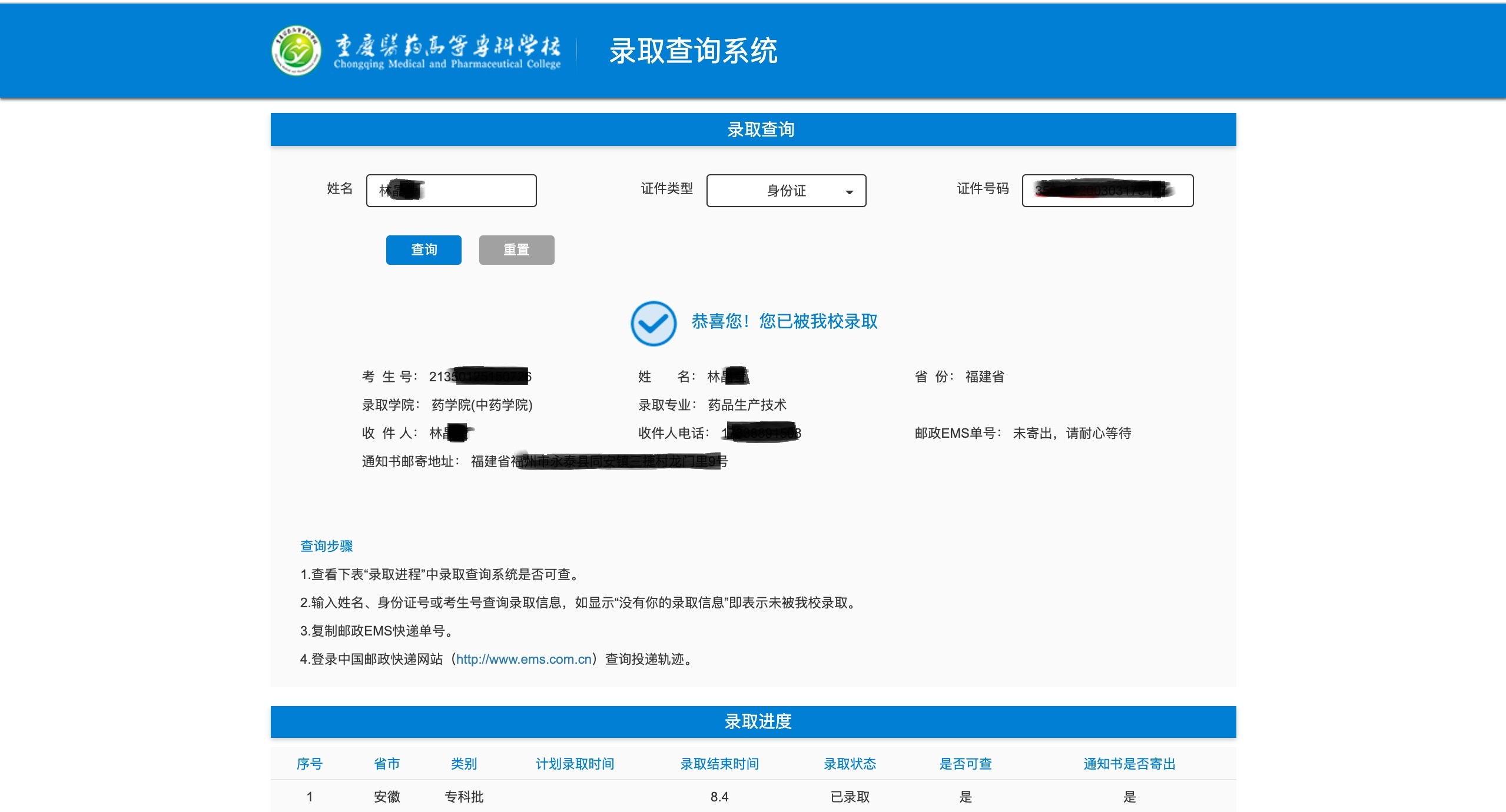Click the 查询 search button
Image resolution: width=1506 pixels, height=812 pixels.
click(424, 250)
